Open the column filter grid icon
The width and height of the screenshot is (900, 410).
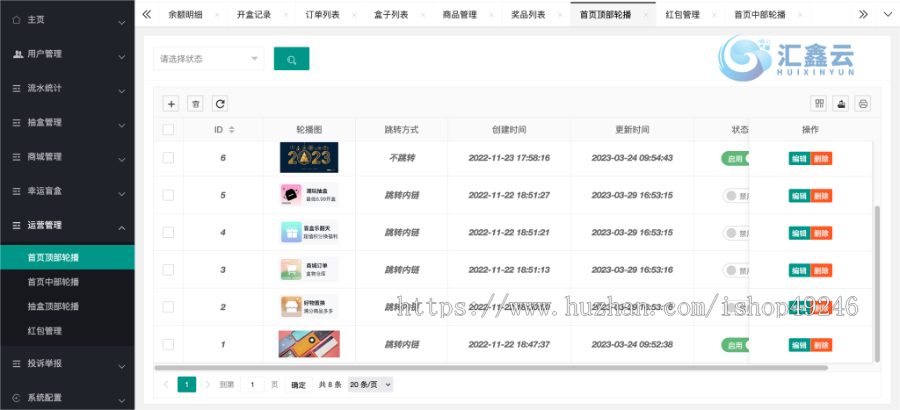[x=819, y=103]
